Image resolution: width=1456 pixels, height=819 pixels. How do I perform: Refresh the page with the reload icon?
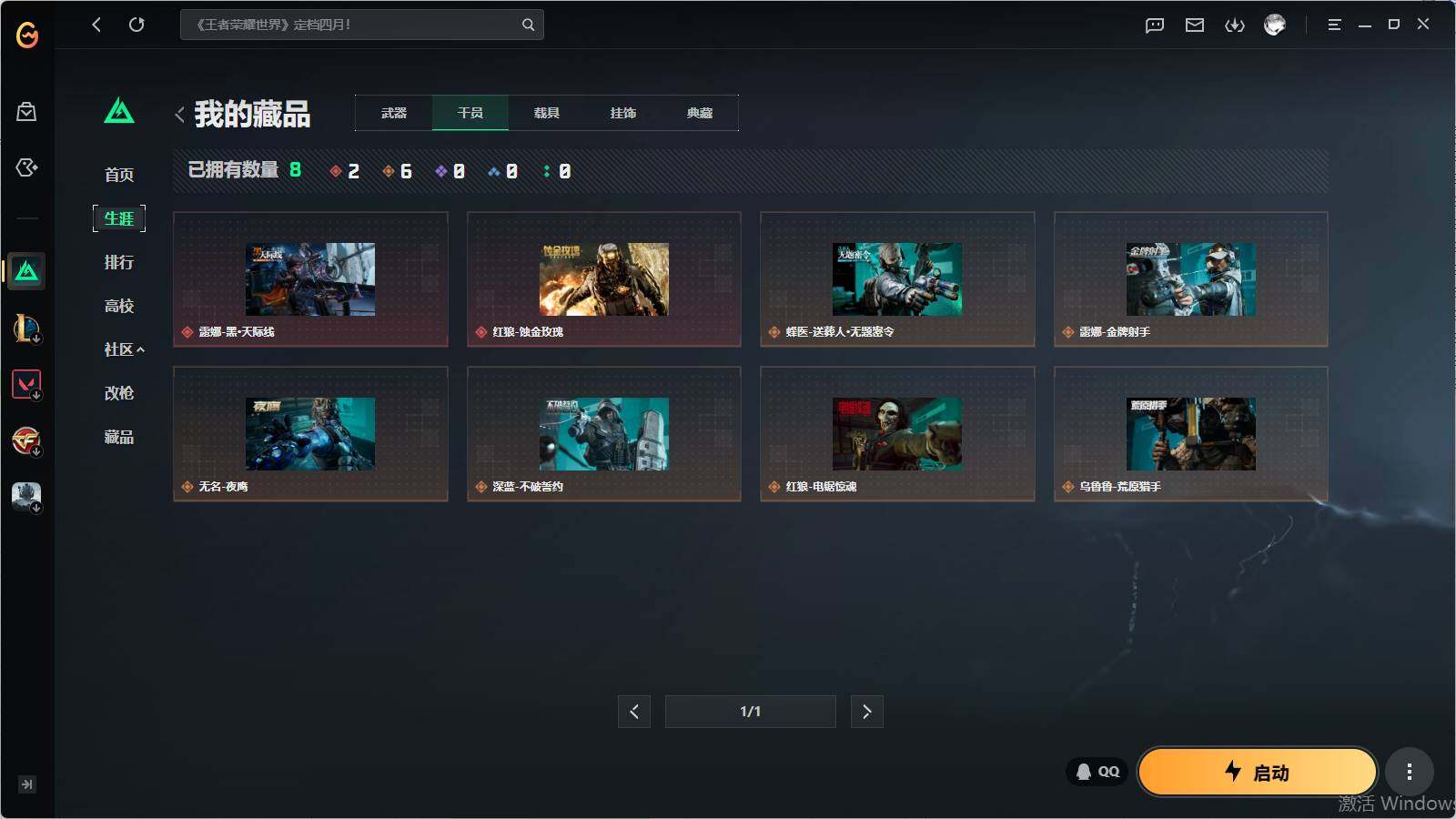click(136, 25)
